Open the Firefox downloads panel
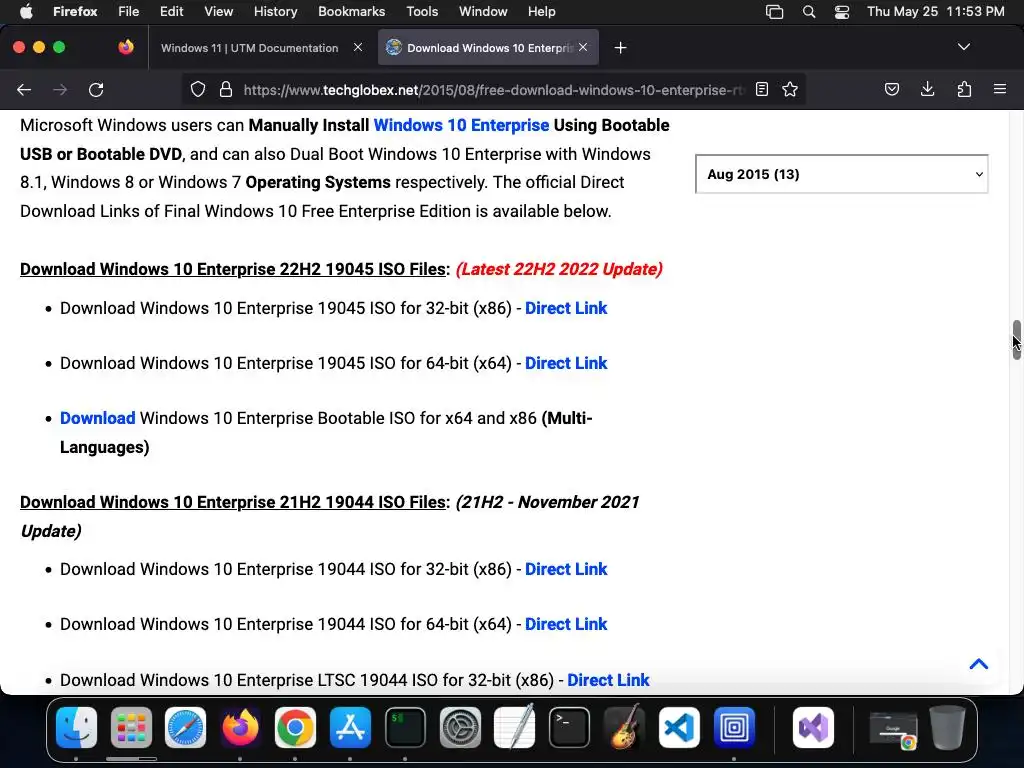 point(927,89)
